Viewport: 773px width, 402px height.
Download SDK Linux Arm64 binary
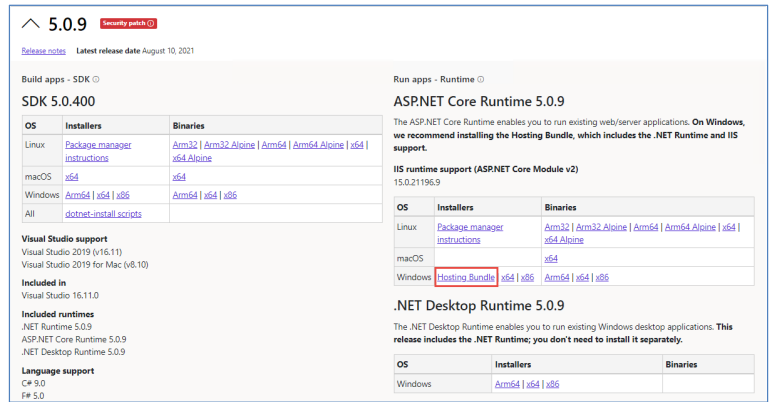[274, 145]
